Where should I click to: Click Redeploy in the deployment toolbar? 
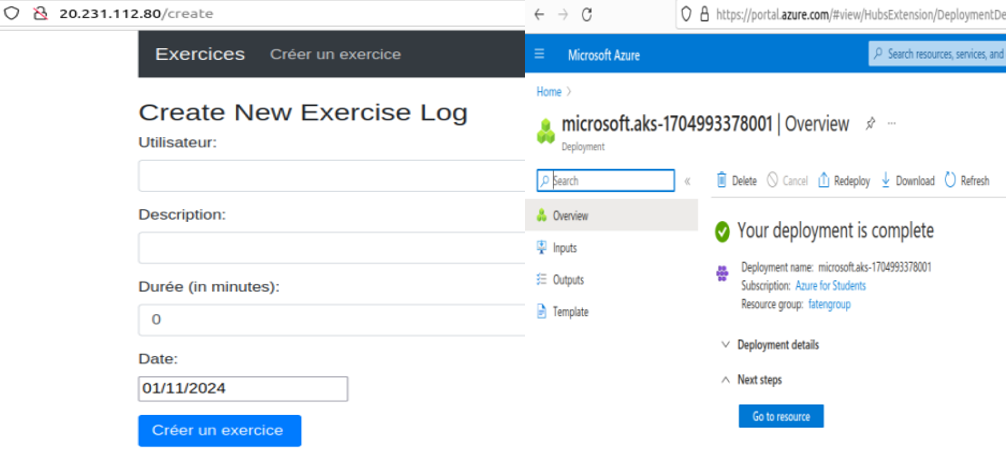pos(844,181)
